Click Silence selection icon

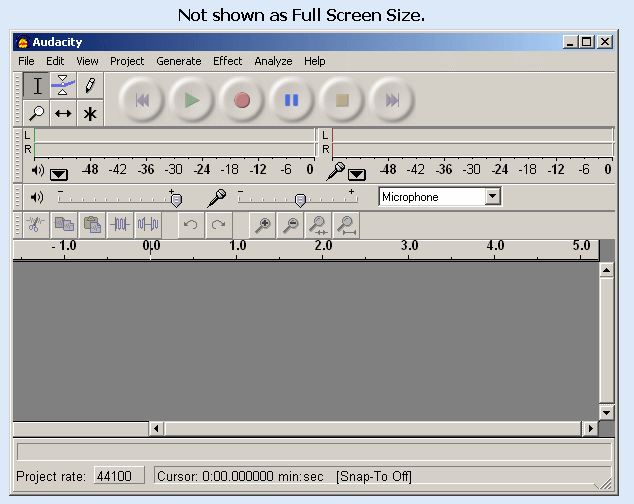click(x=148, y=224)
